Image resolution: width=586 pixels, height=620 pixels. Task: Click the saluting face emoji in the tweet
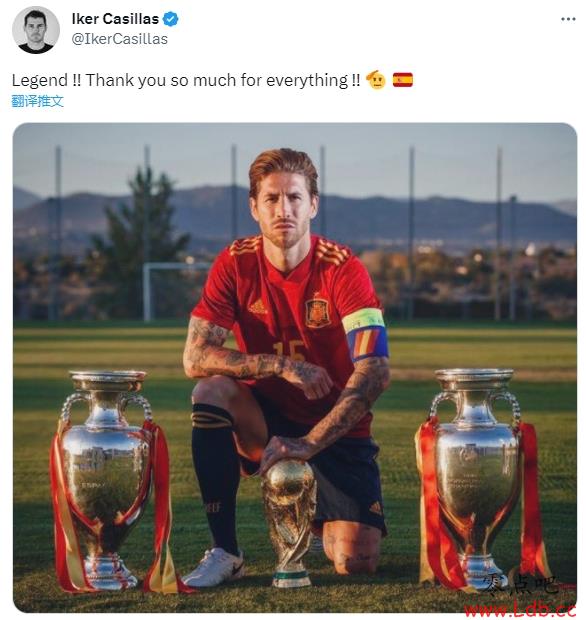pos(376,80)
